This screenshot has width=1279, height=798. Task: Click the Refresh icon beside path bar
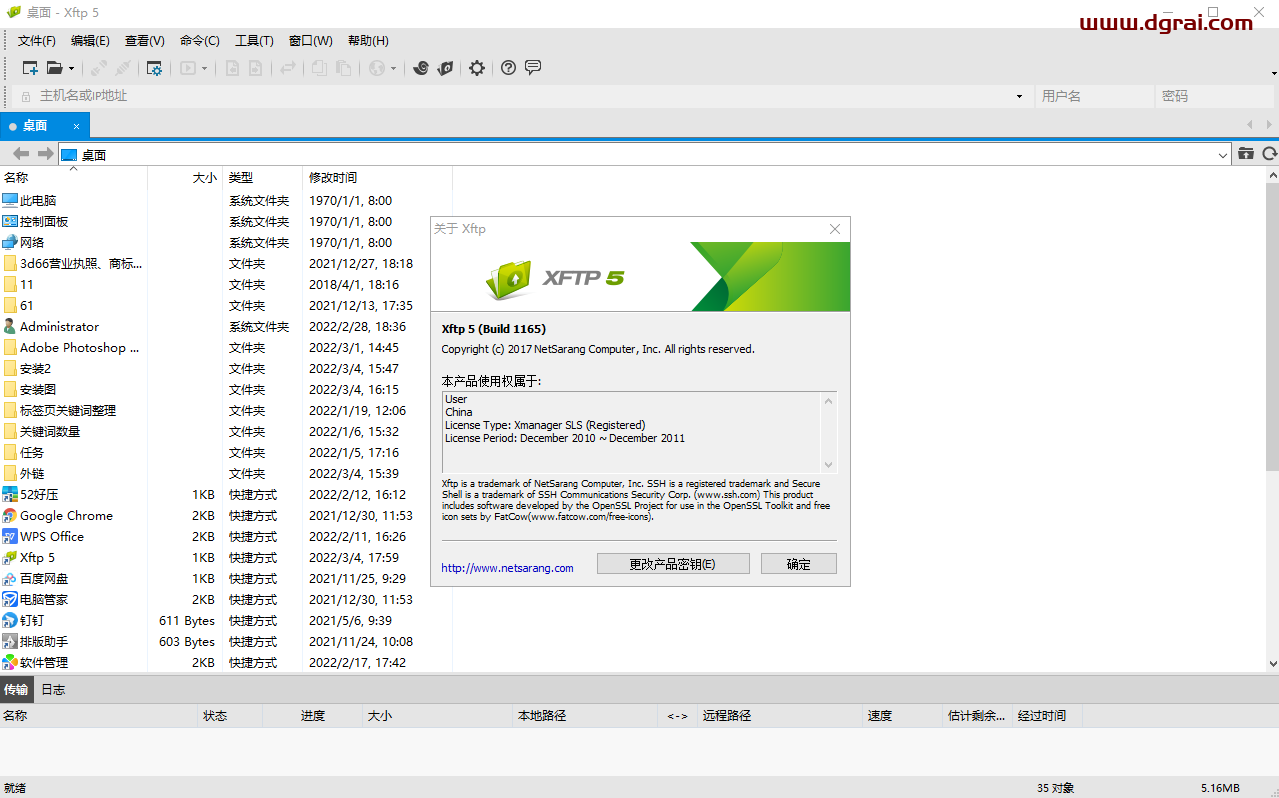point(1269,153)
